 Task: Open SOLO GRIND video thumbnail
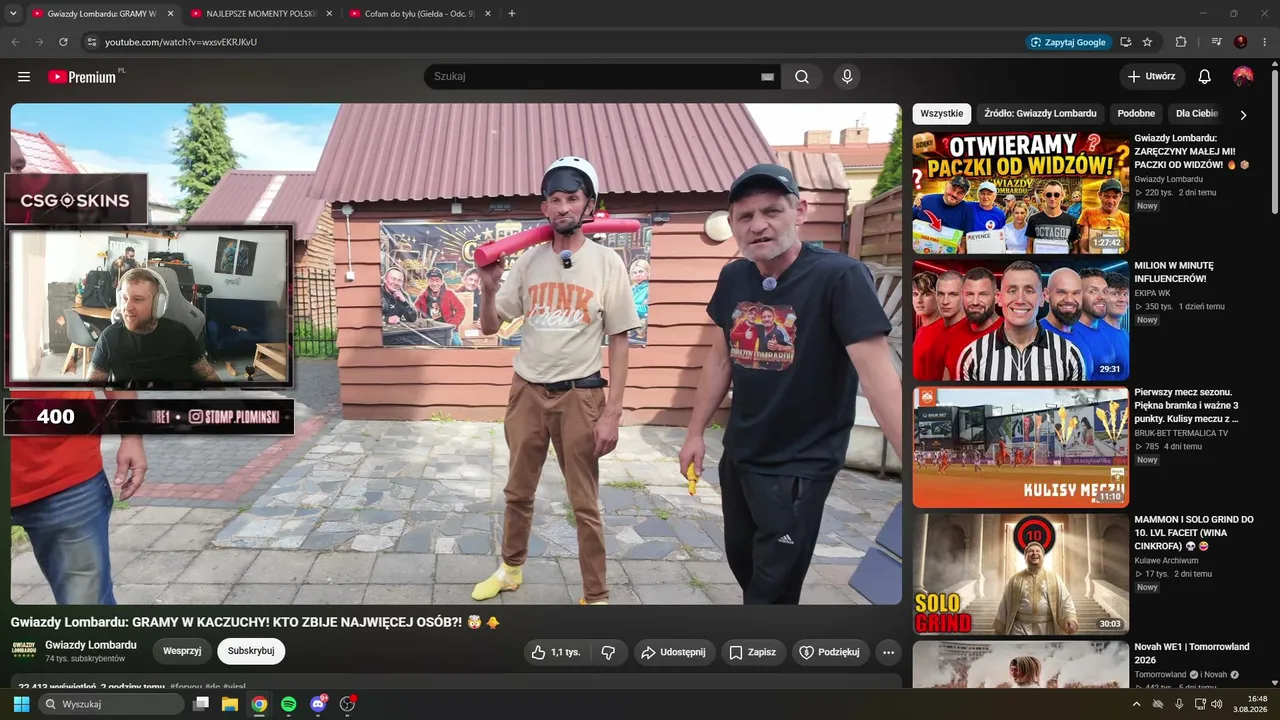[1020, 574]
